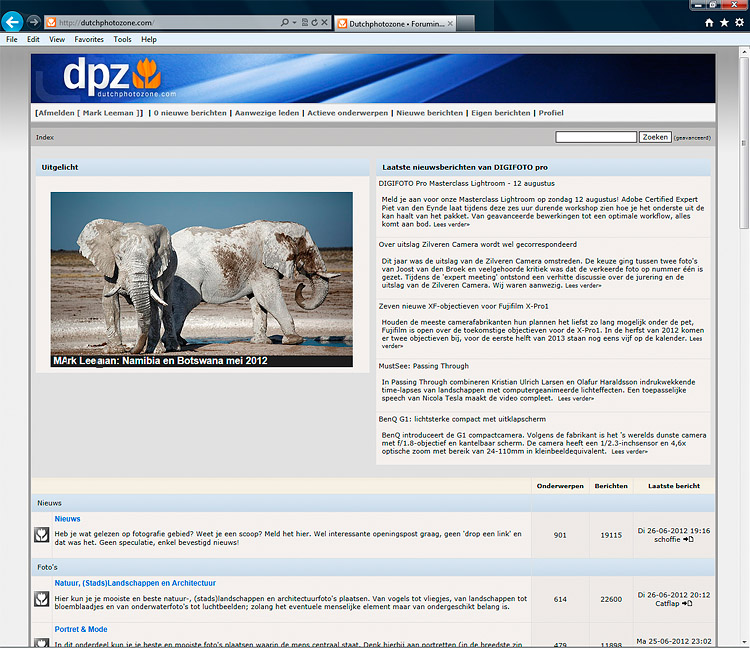Click Lees verder under Passing Through article
The height and width of the screenshot is (648, 750).
point(576,398)
